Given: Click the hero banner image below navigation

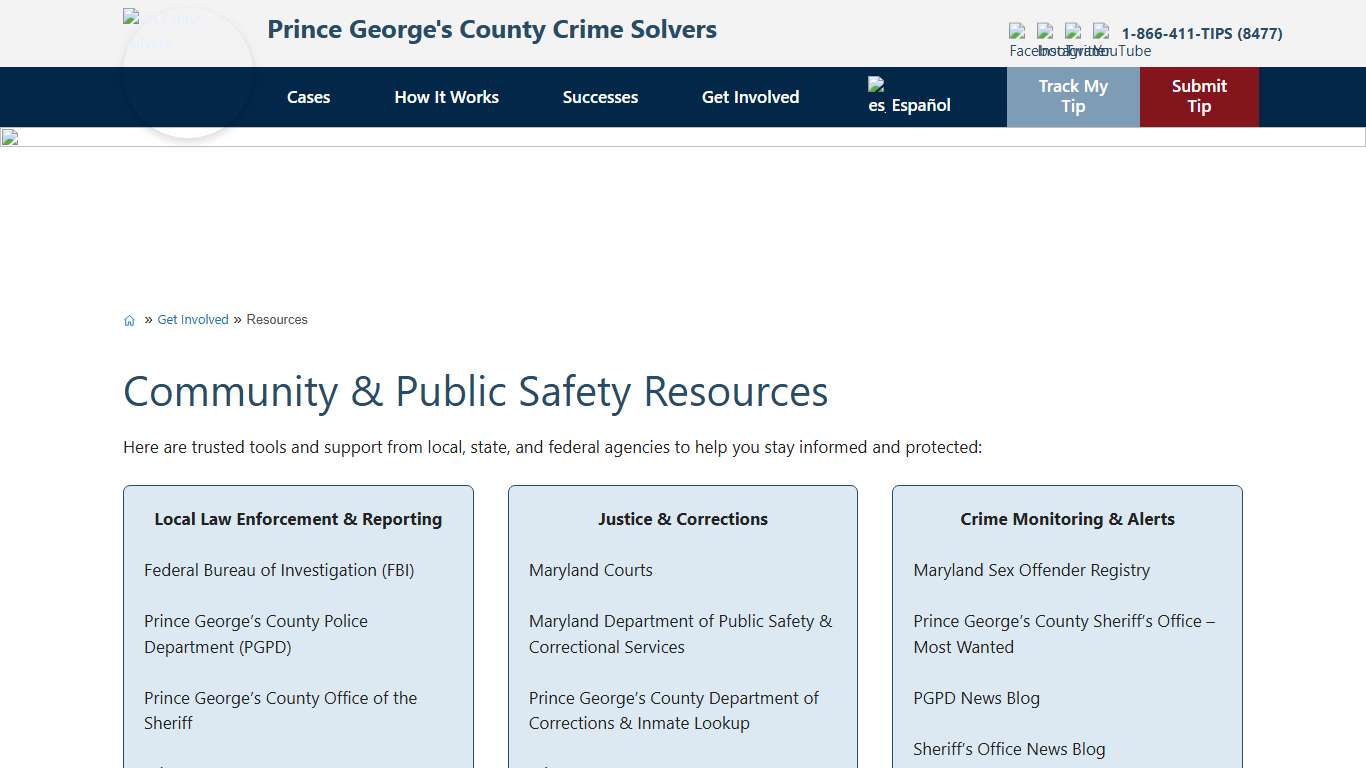Looking at the screenshot, I should point(683,138).
